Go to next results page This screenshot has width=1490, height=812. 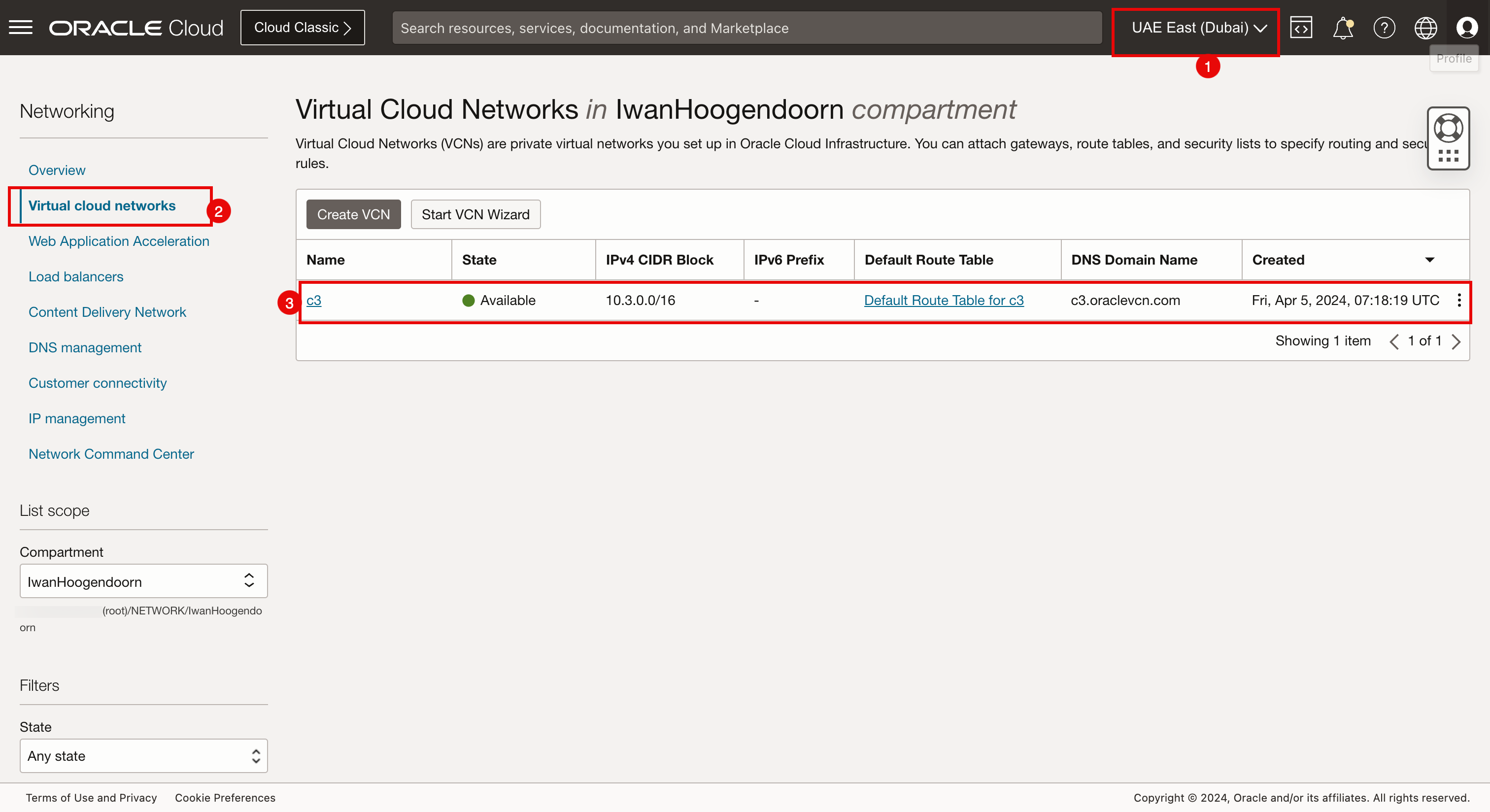pos(1456,341)
